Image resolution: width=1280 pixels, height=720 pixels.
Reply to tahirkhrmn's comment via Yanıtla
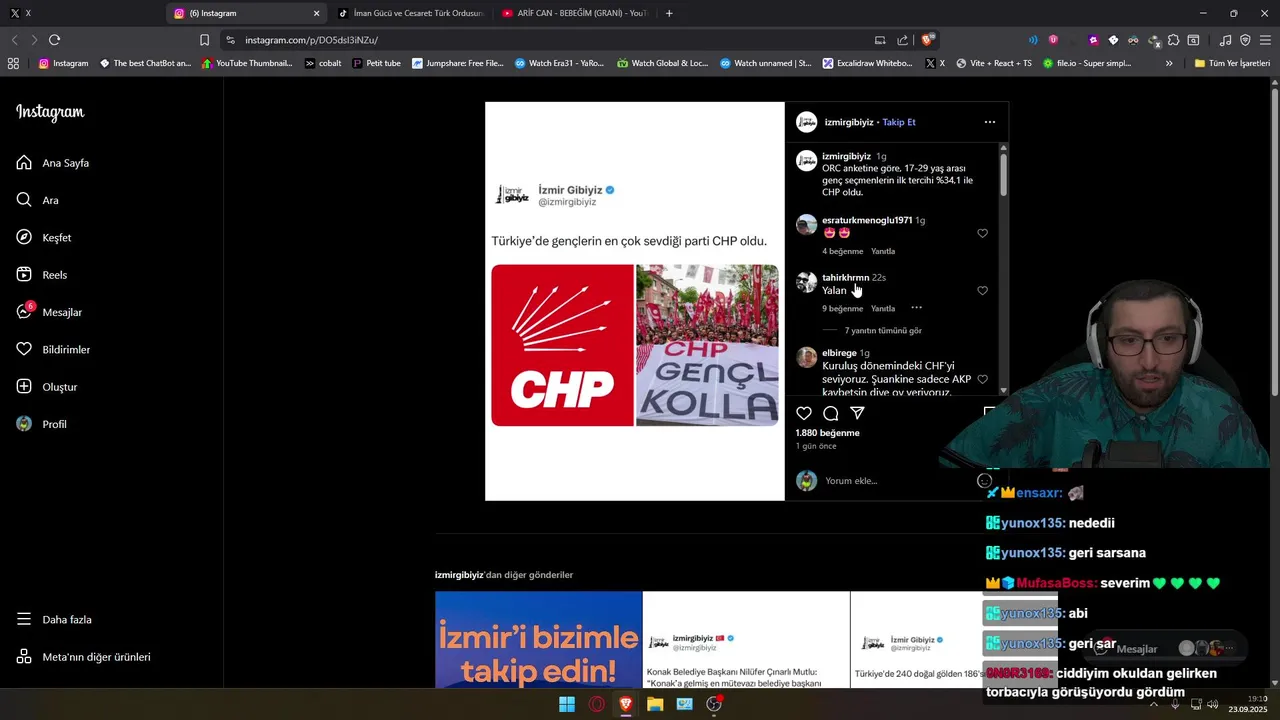[x=883, y=308]
